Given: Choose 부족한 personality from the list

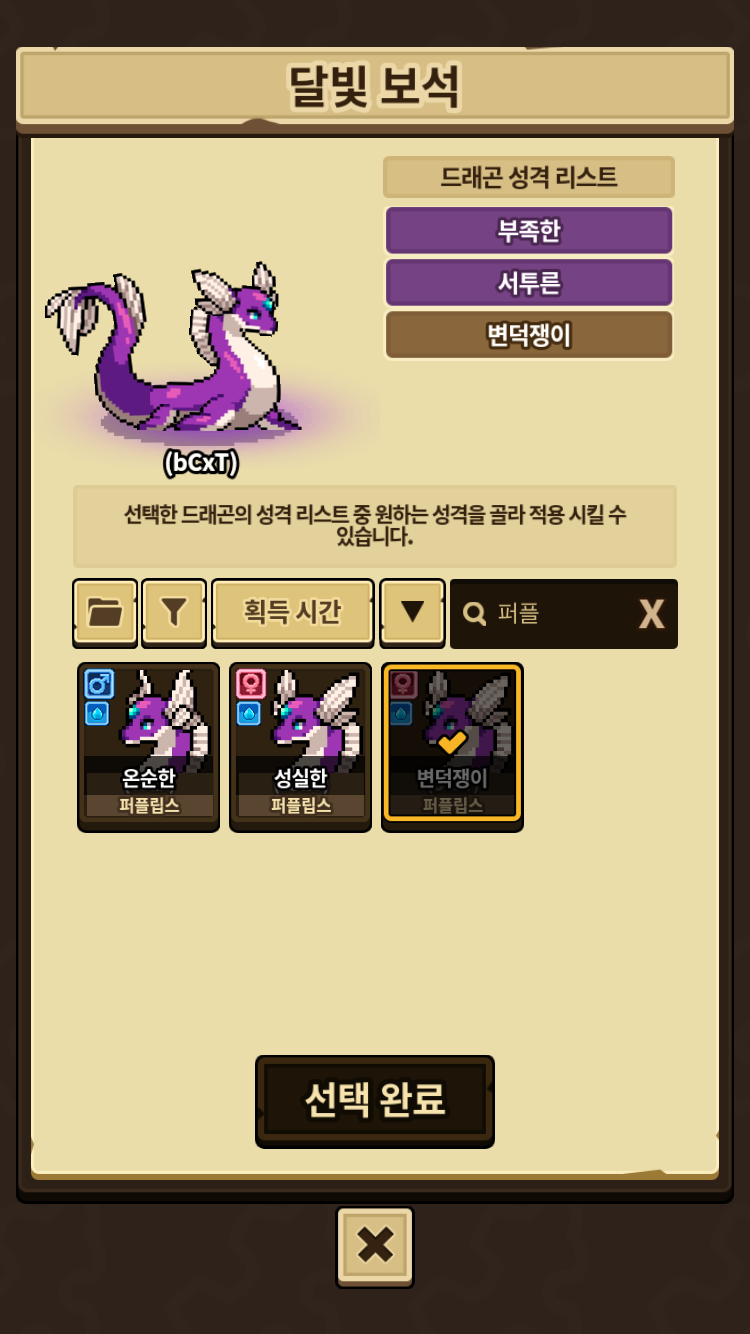Looking at the screenshot, I should tap(529, 231).
